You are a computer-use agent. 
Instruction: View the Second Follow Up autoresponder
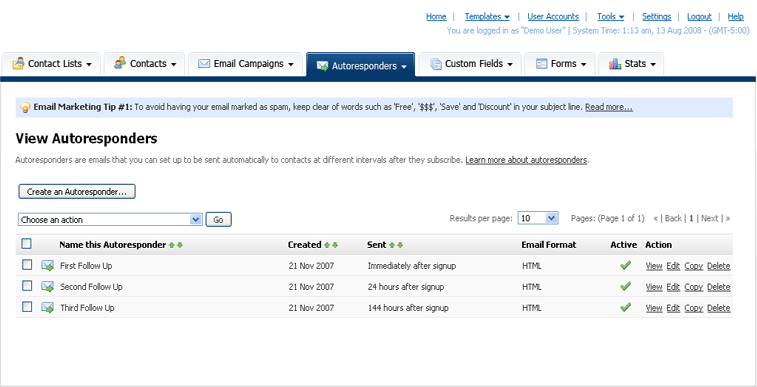click(654, 287)
